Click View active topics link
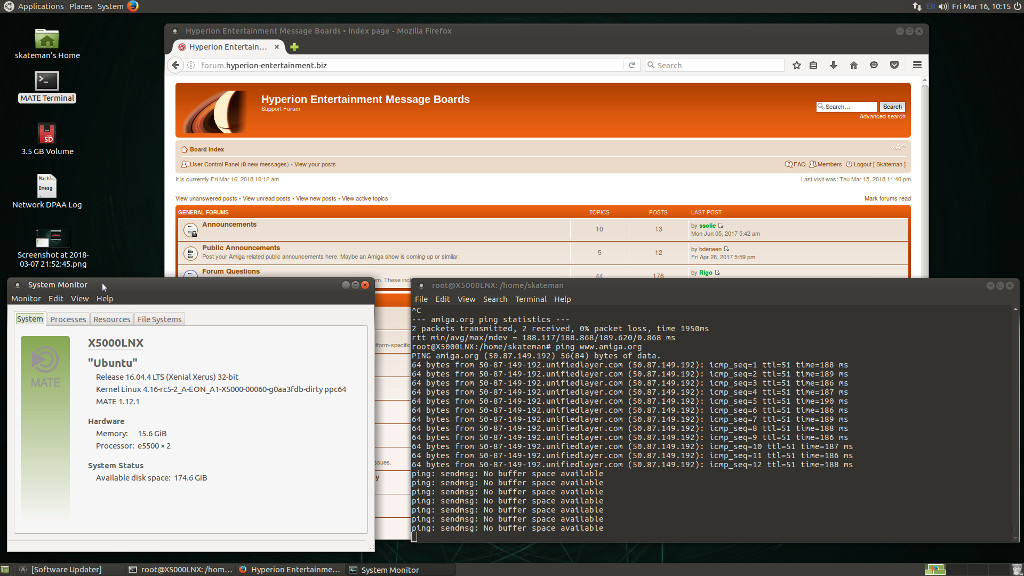Image resolution: width=1024 pixels, height=576 pixels. 365,199
